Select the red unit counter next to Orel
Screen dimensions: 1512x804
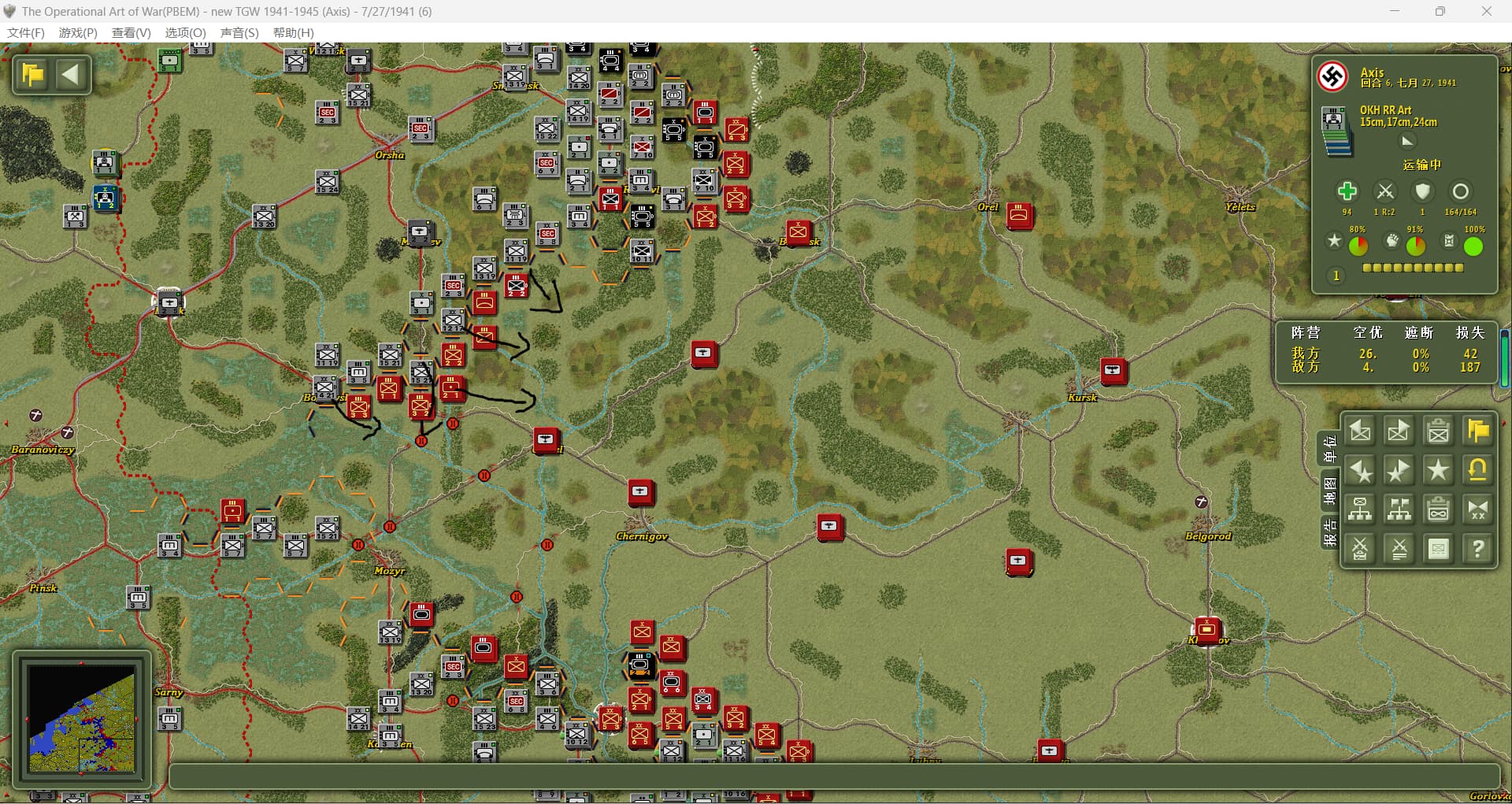point(1019,214)
